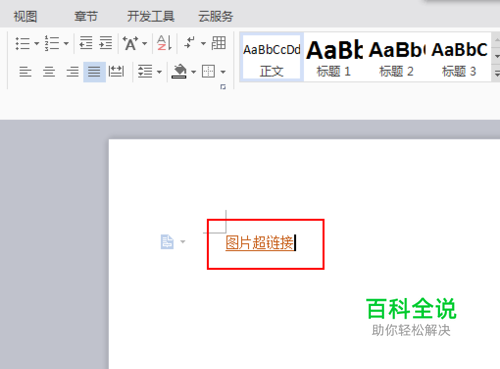
Task: Expand the paragraph layout icon dropdown
Action: tap(183, 242)
